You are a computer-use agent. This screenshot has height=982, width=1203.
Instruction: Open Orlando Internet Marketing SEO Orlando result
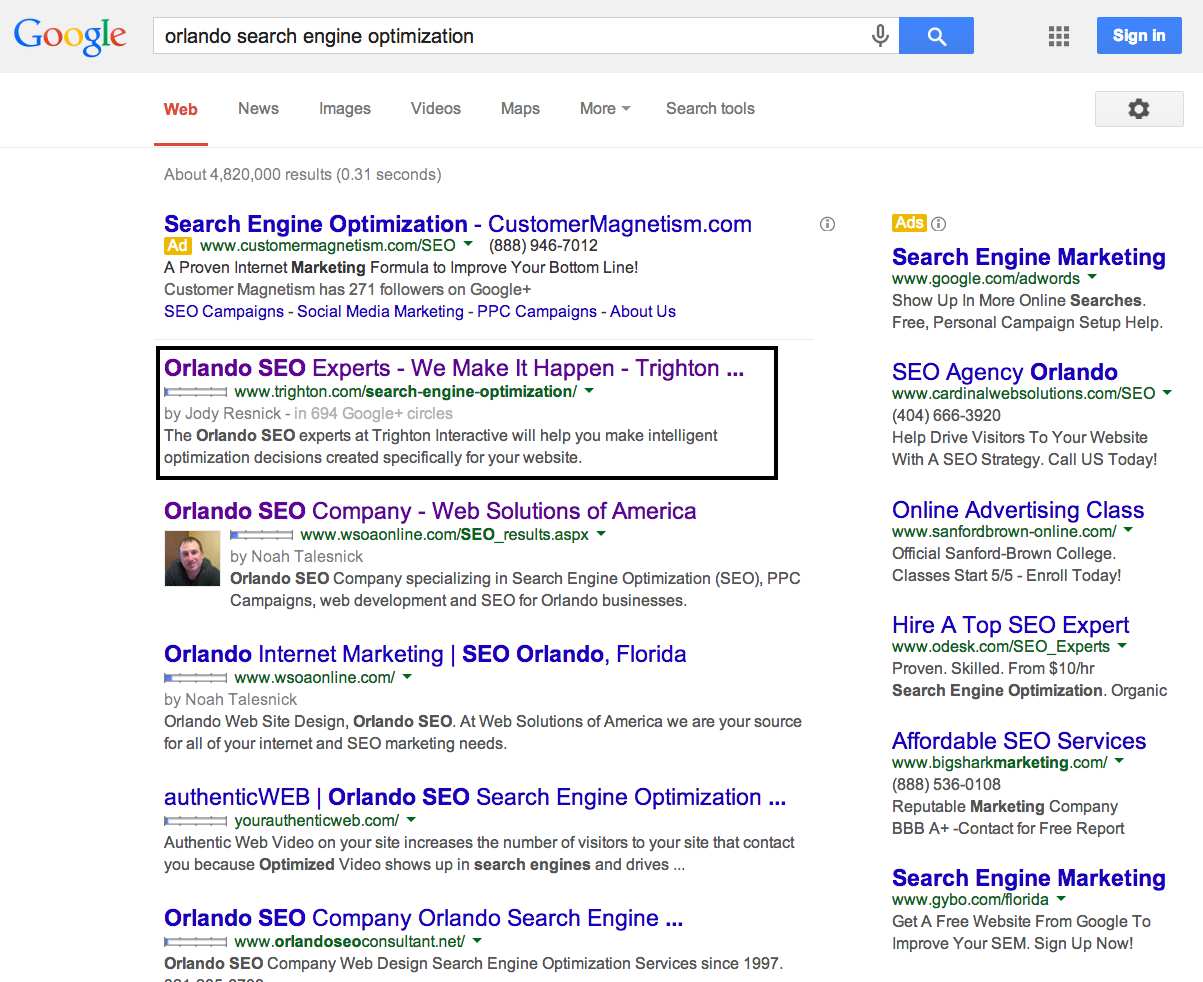click(x=425, y=654)
